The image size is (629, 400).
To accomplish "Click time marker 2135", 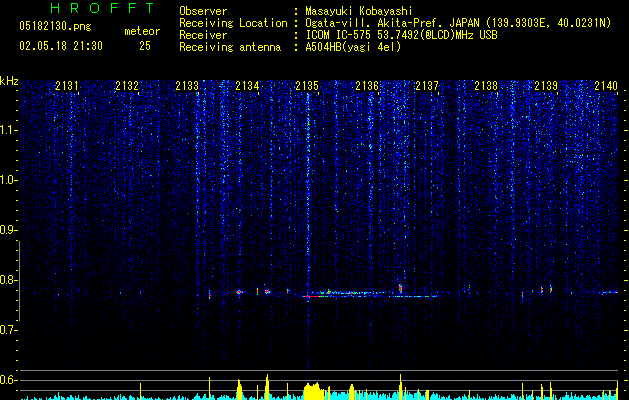I will click(307, 86).
